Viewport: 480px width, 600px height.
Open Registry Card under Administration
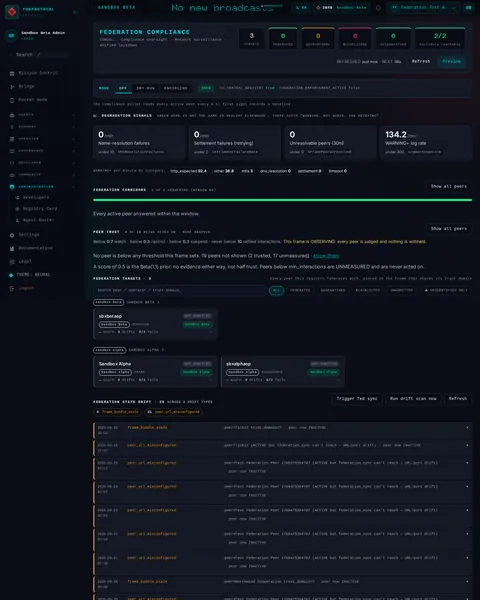click(40, 209)
